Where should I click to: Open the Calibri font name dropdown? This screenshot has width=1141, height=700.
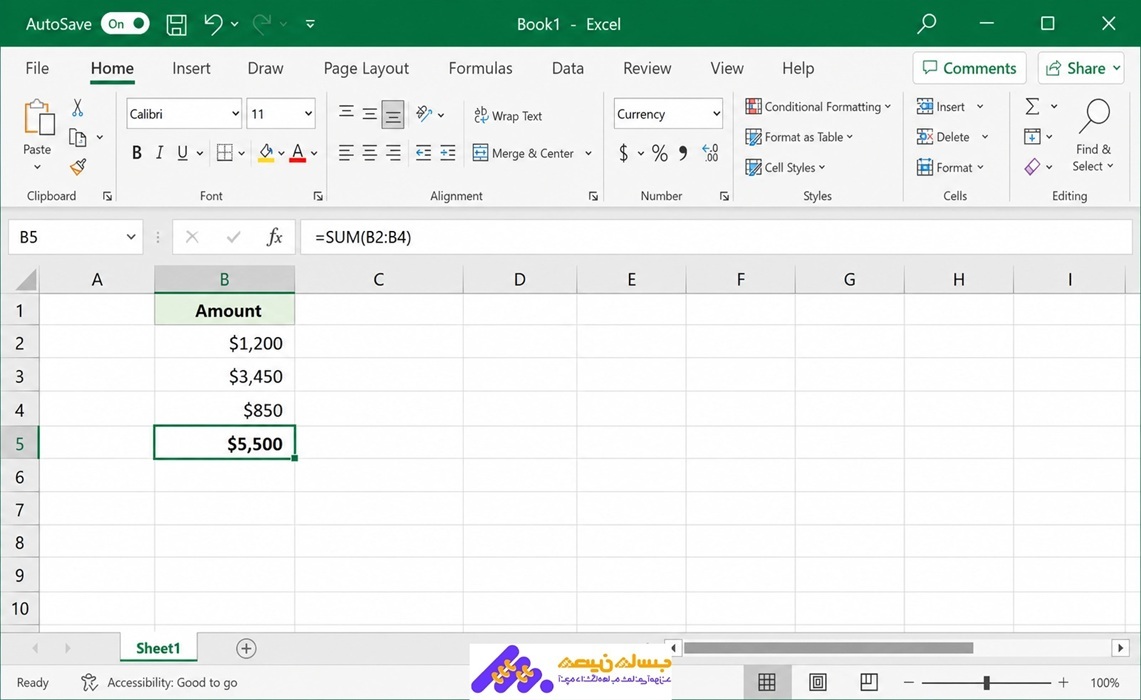(235, 114)
